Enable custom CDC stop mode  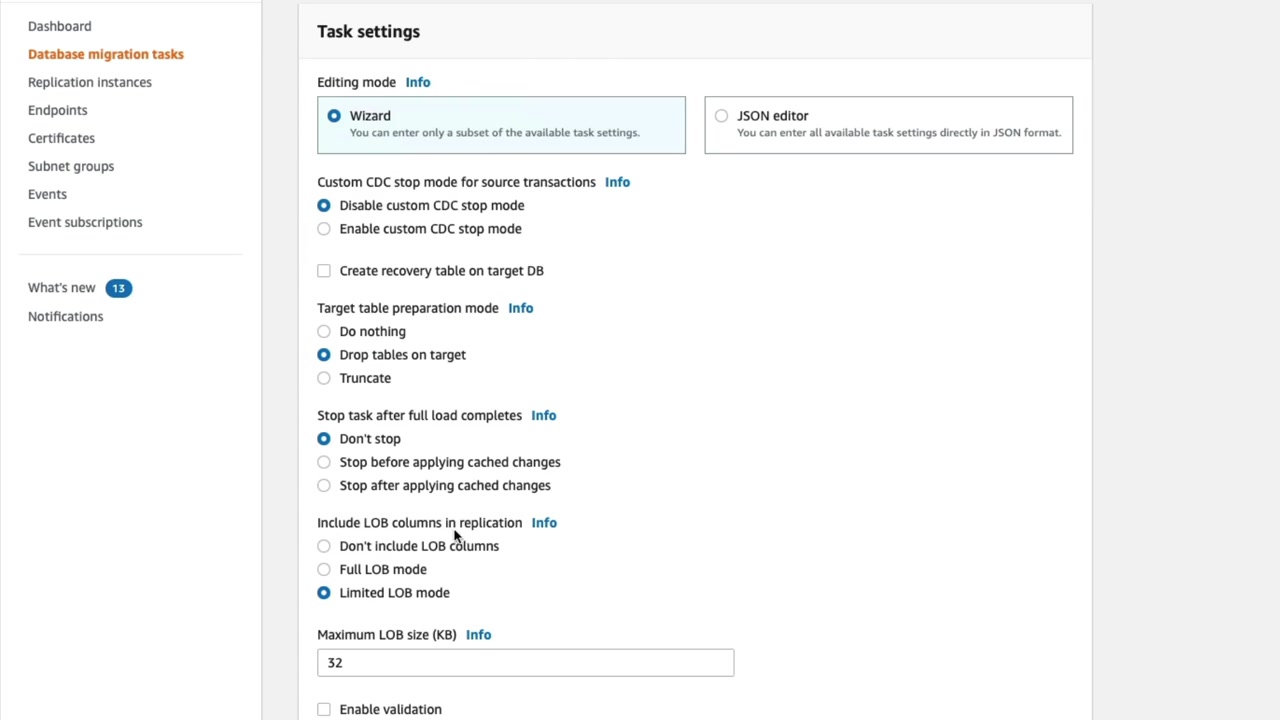[x=324, y=229]
